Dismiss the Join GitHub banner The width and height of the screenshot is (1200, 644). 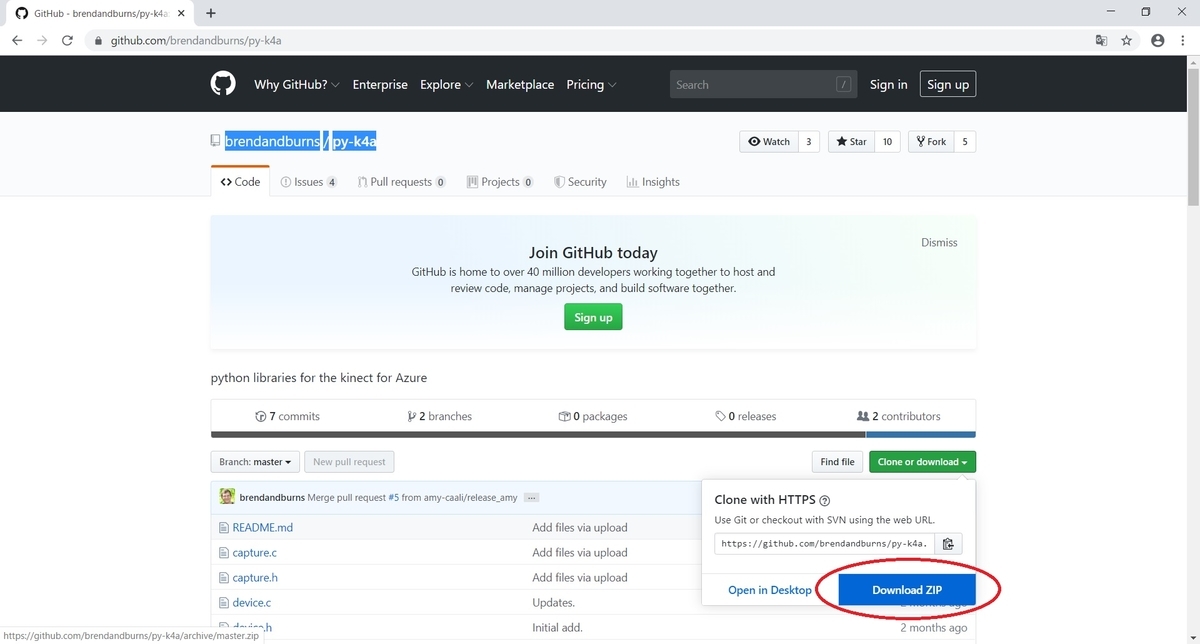coord(939,242)
